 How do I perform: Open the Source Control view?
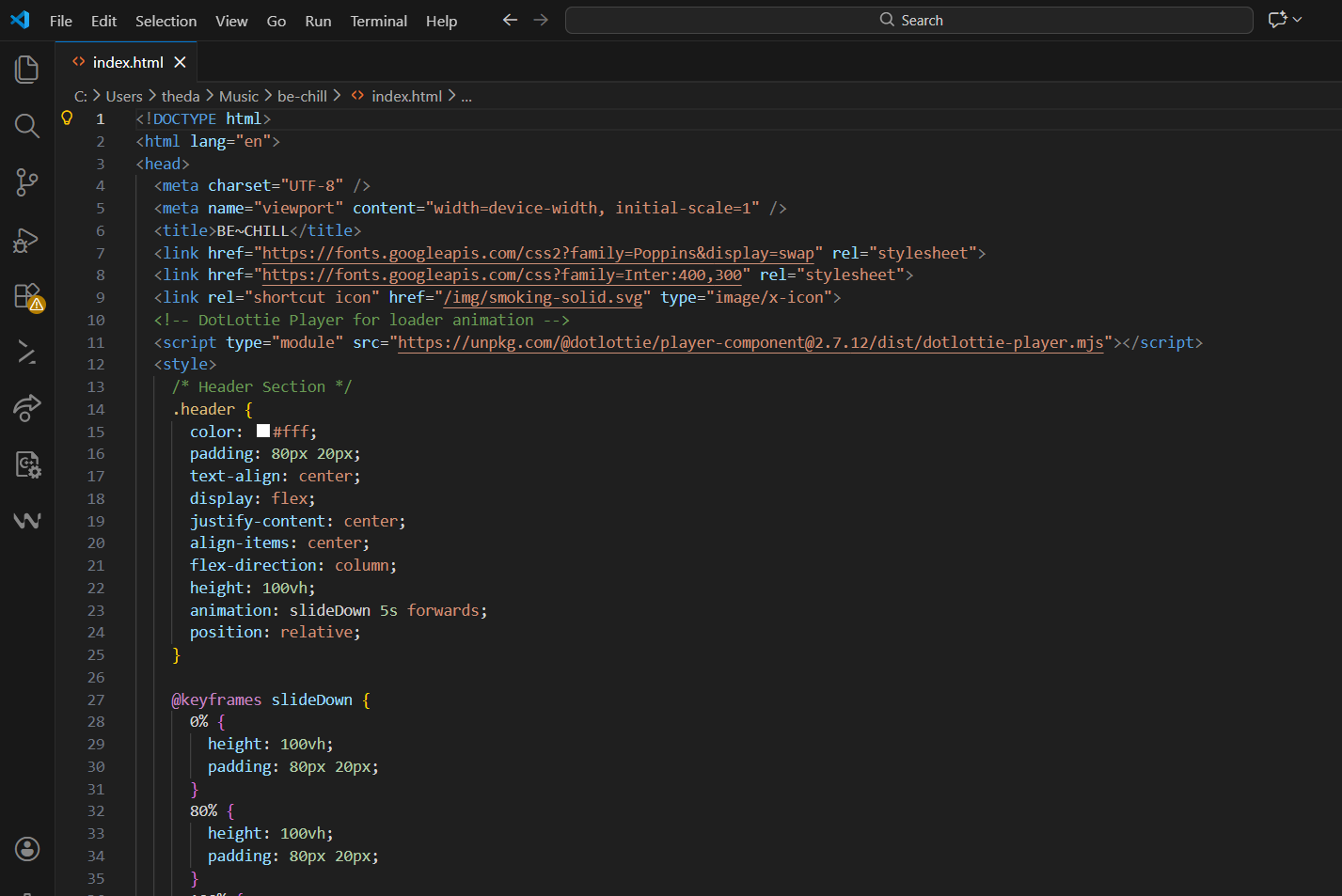(x=27, y=182)
